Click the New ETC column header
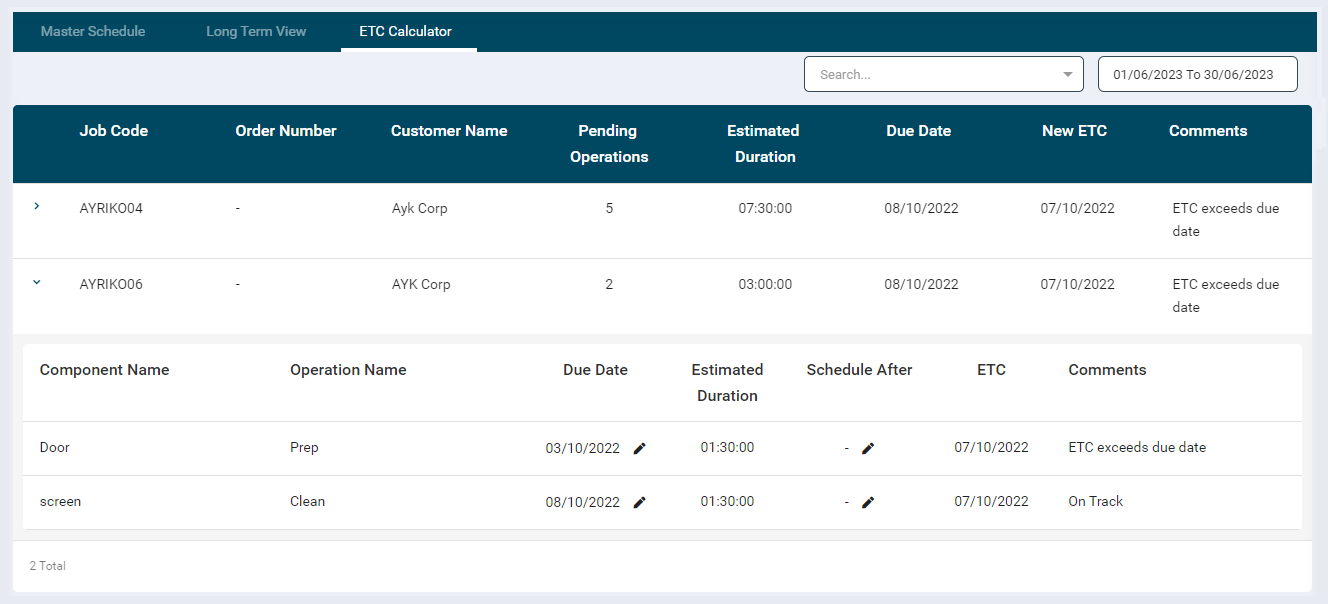 tap(1074, 131)
